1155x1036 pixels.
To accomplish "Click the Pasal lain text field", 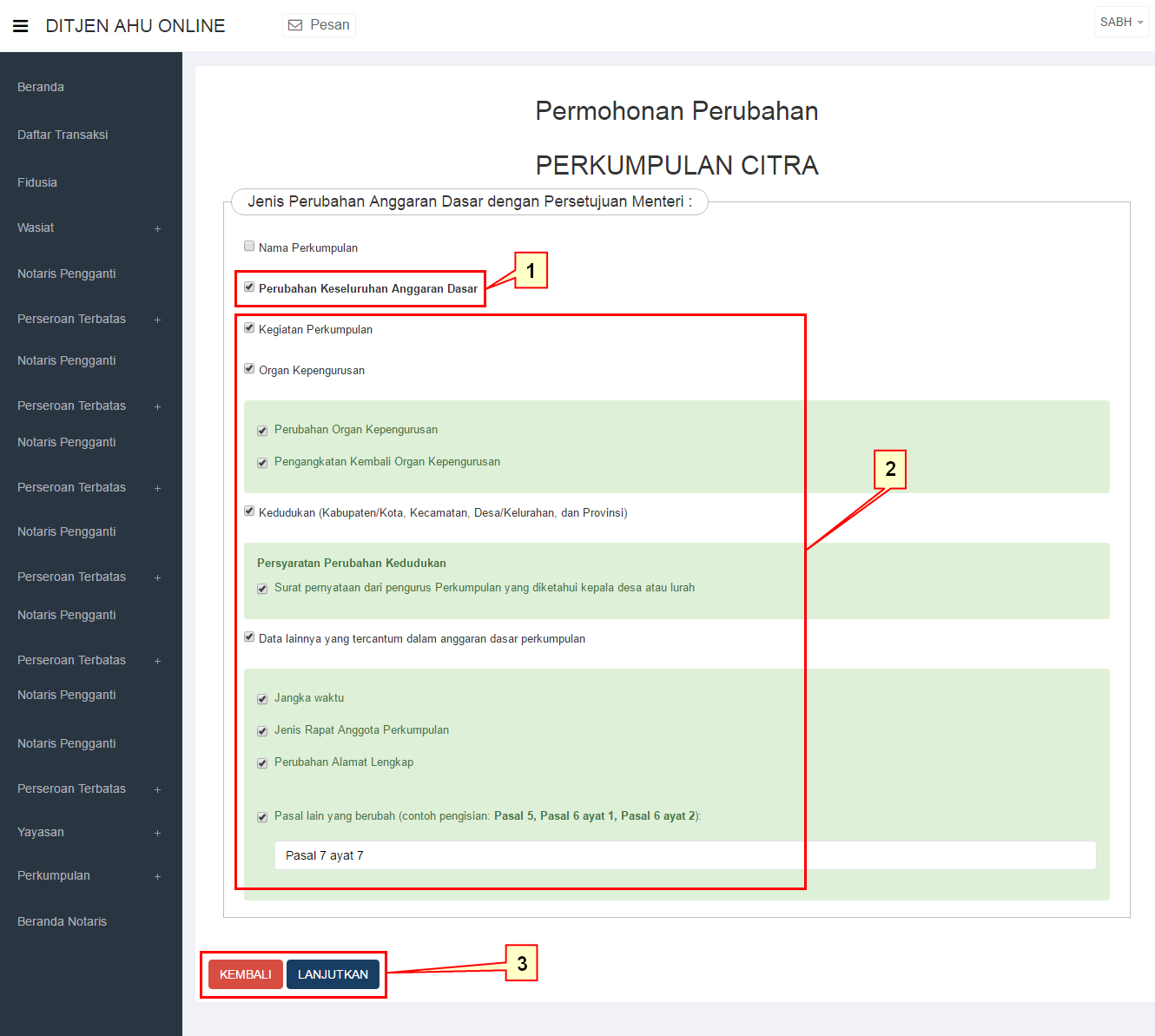I will [x=684, y=855].
